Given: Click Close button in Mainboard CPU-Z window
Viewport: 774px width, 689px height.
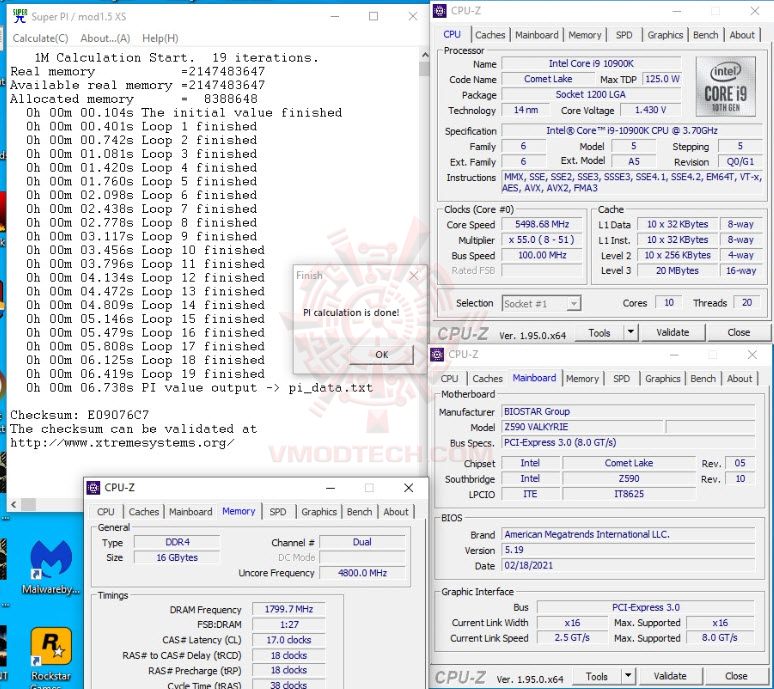Looking at the screenshot, I should point(736,676).
